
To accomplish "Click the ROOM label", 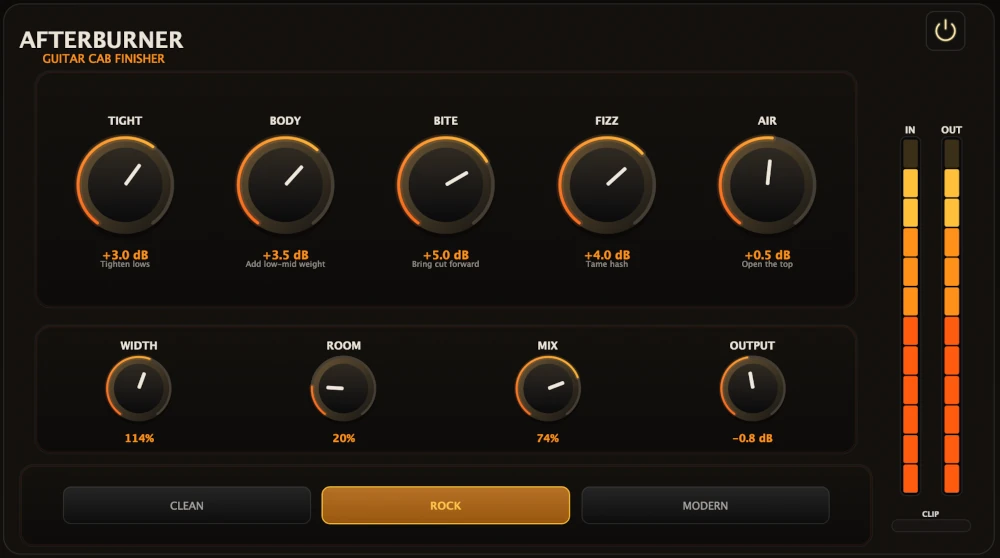I will [x=344, y=346].
